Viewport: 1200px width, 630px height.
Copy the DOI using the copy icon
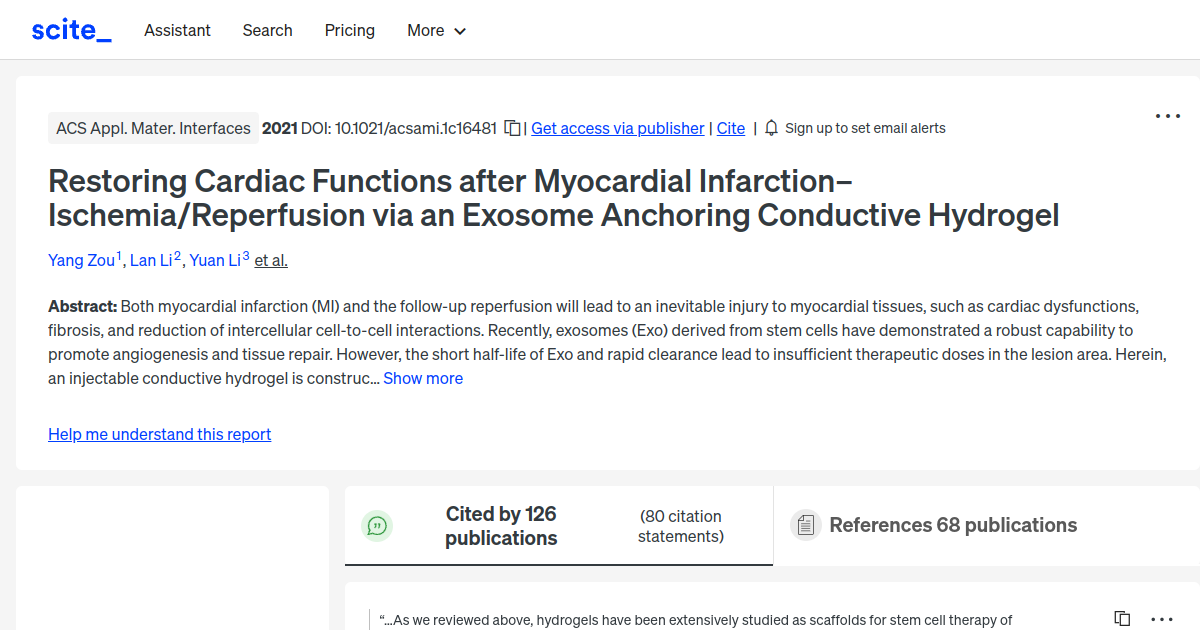[512, 128]
